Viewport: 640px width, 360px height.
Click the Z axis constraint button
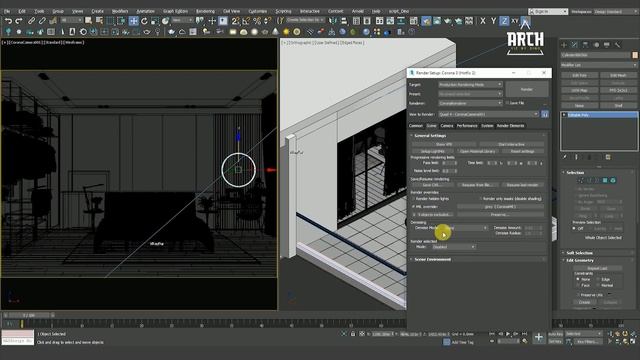[x=504, y=21]
